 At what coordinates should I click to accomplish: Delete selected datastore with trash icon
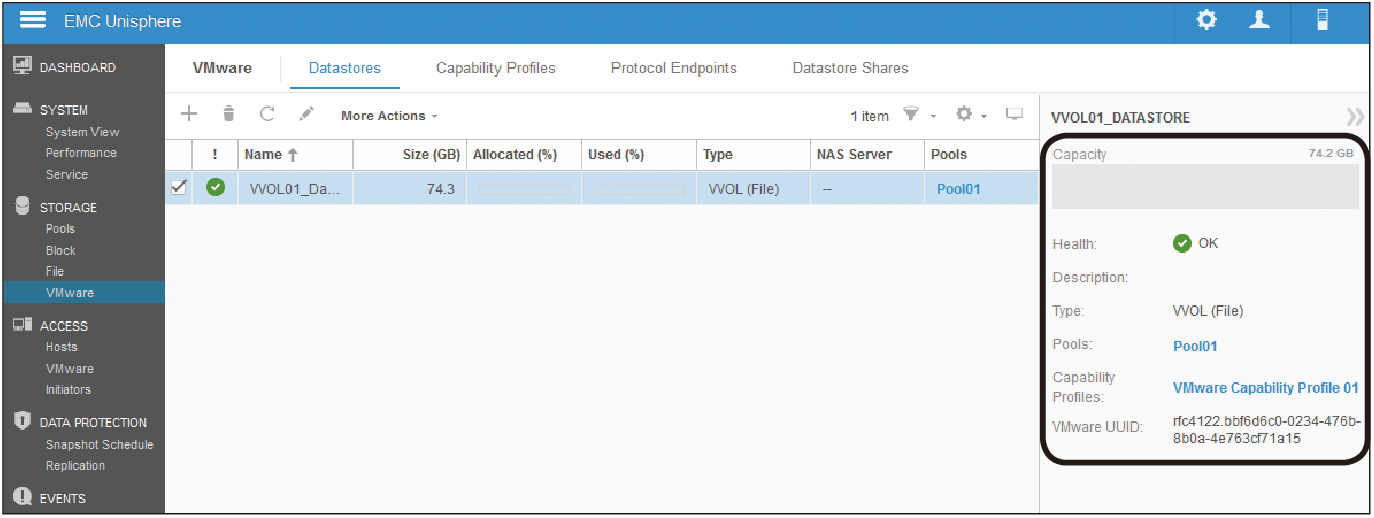pyautogui.click(x=229, y=114)
